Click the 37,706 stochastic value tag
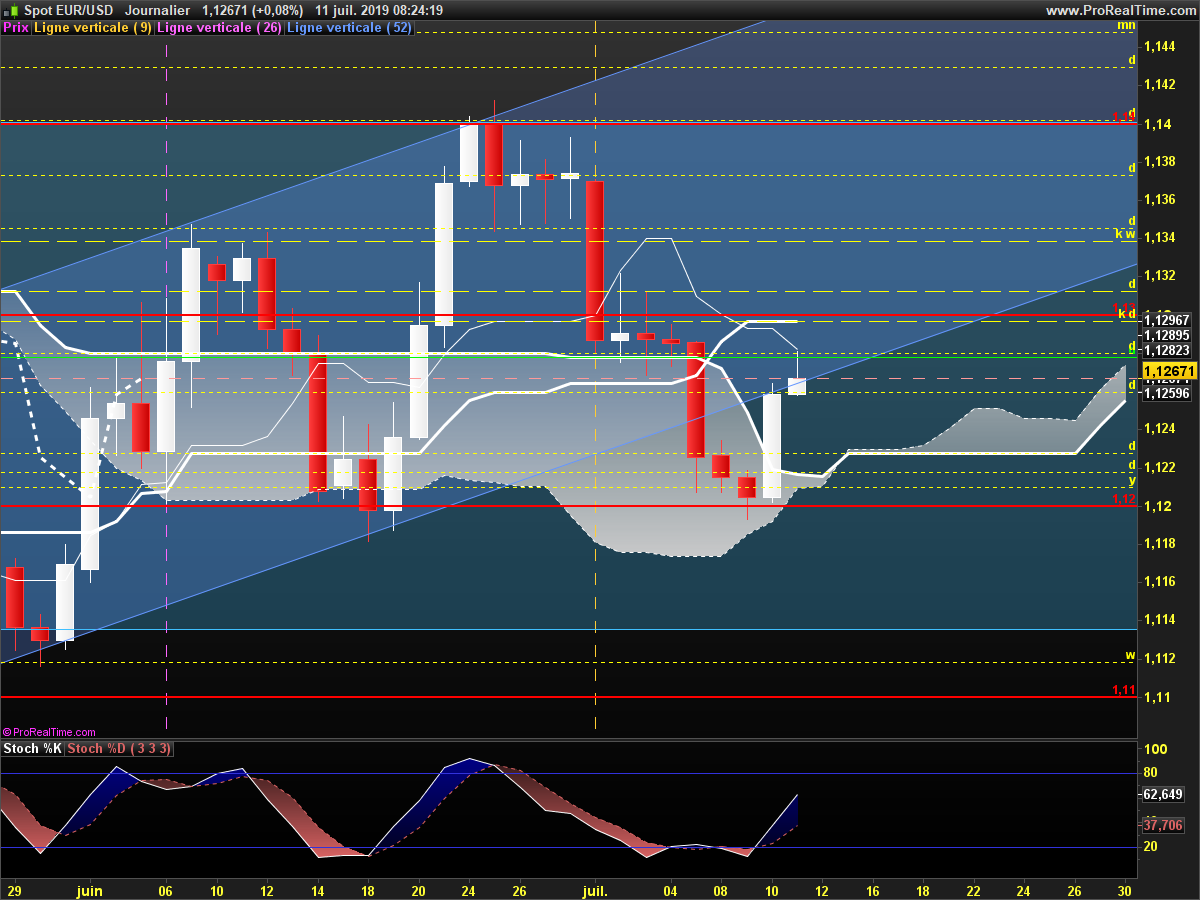 click(x=1163, y=825)
